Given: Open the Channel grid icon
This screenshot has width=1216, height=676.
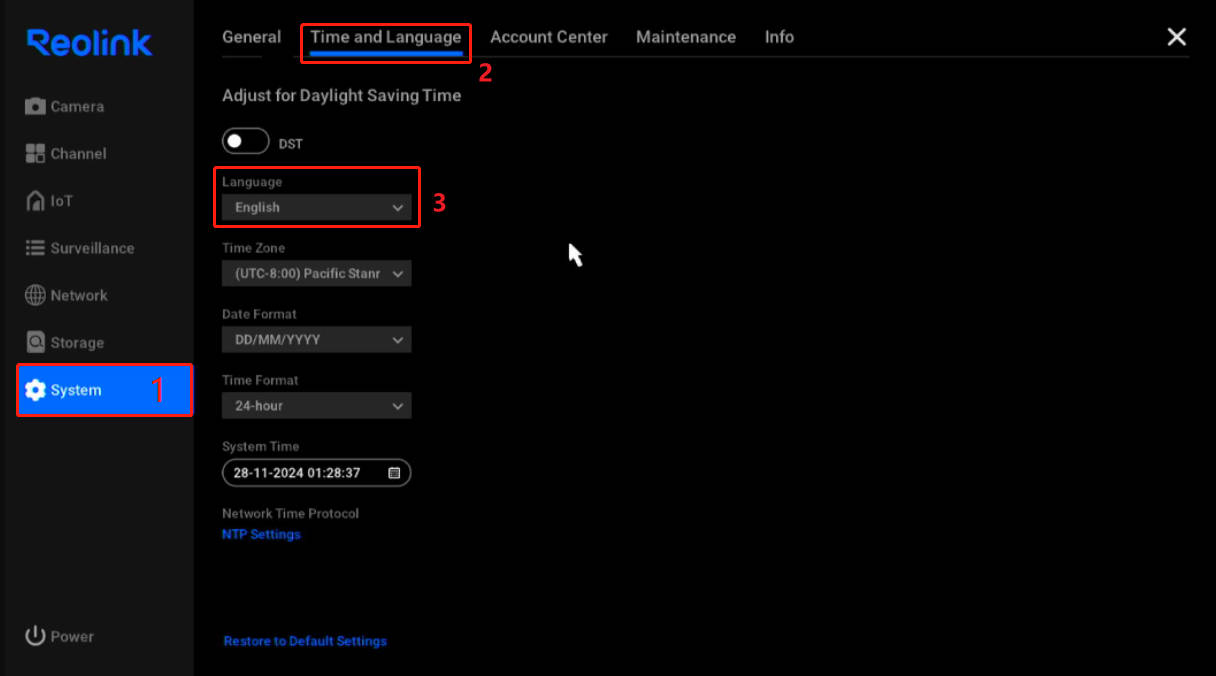Looking at the screenshot, I should [x=35, y=153].
